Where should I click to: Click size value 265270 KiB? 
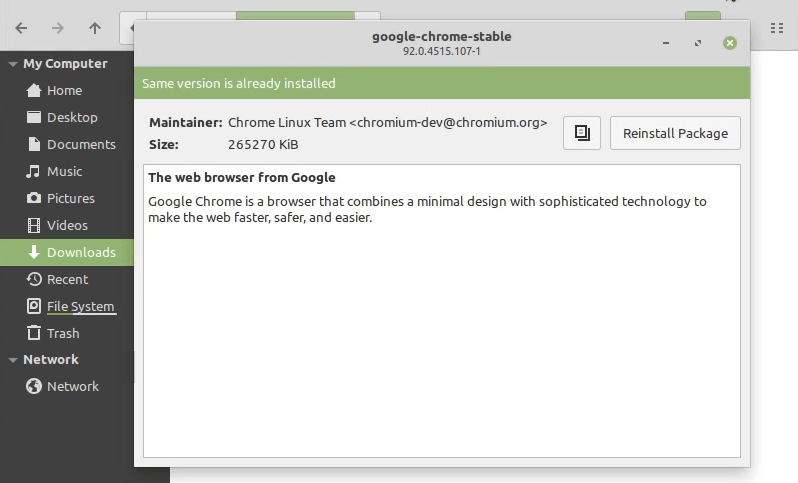[263, 145]
